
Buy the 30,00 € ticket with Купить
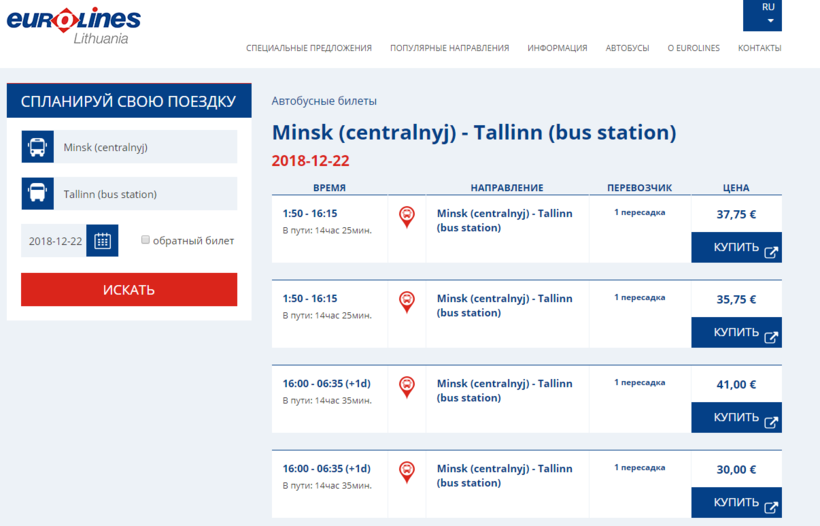736,502
